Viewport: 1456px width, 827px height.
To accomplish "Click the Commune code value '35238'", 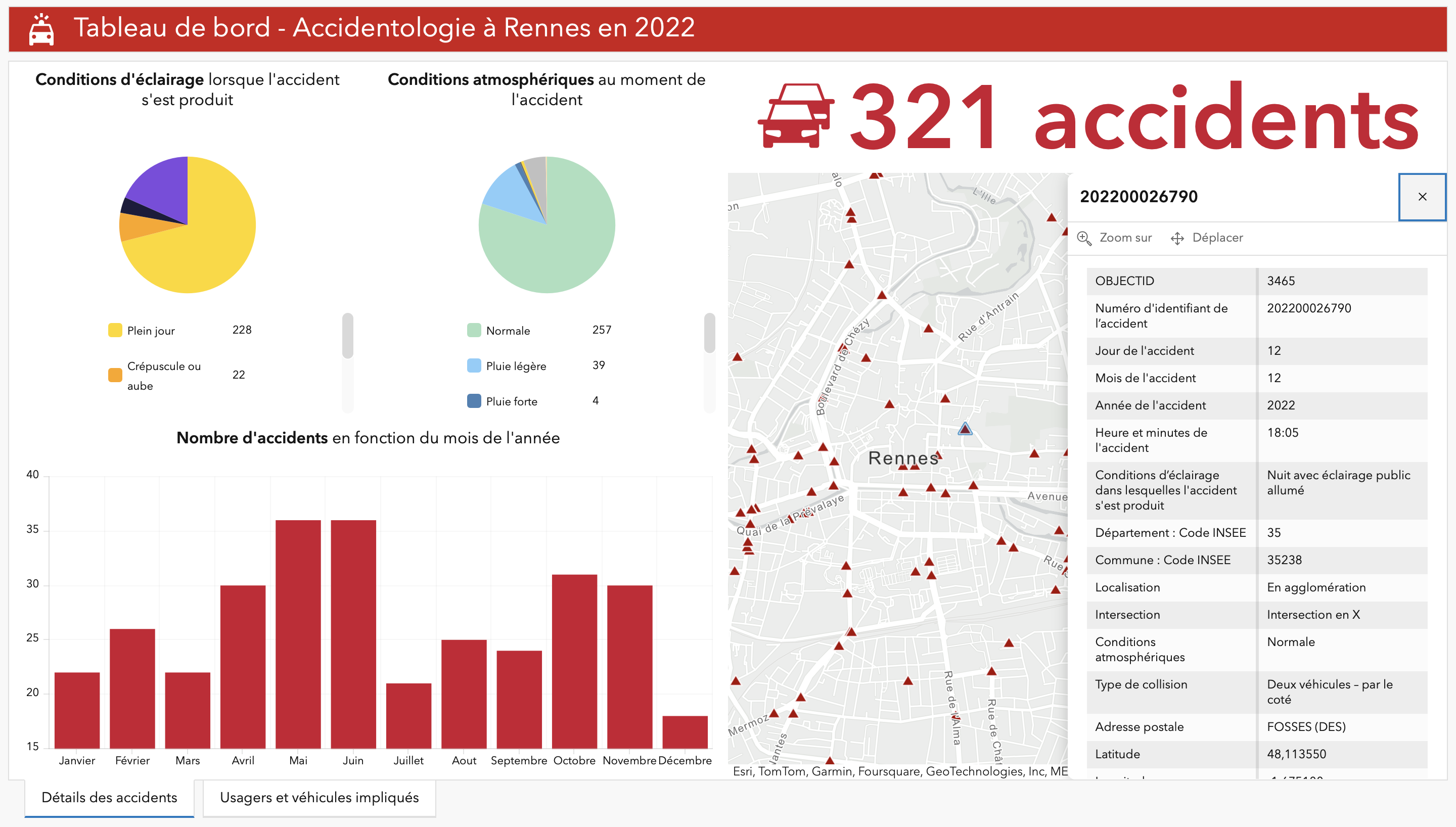I will click(x=1285, y=560).
